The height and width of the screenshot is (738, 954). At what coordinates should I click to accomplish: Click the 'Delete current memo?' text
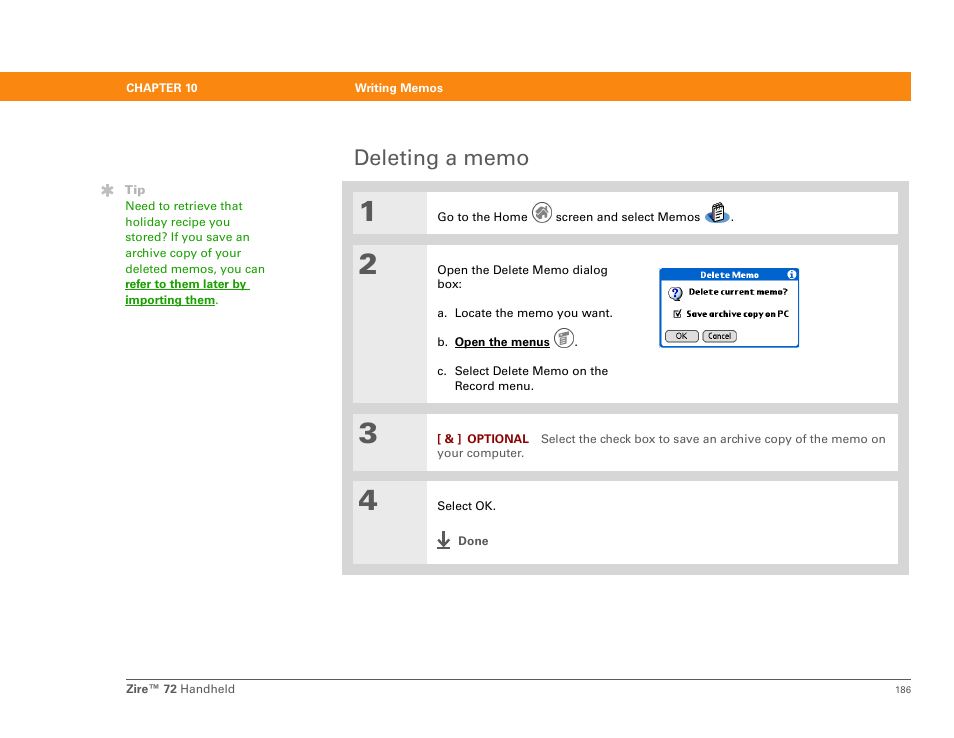[x=738, y=292]
